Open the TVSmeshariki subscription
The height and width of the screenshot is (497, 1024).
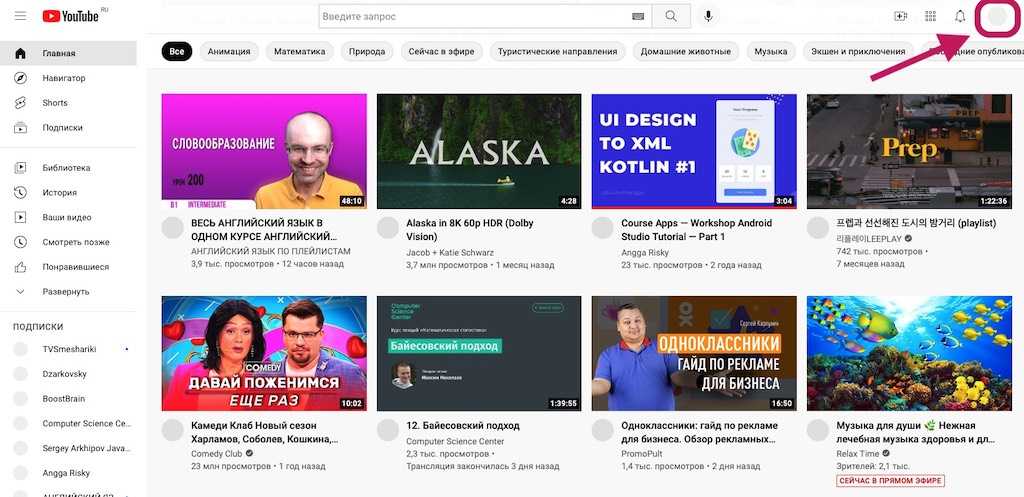tap(70, 349)
